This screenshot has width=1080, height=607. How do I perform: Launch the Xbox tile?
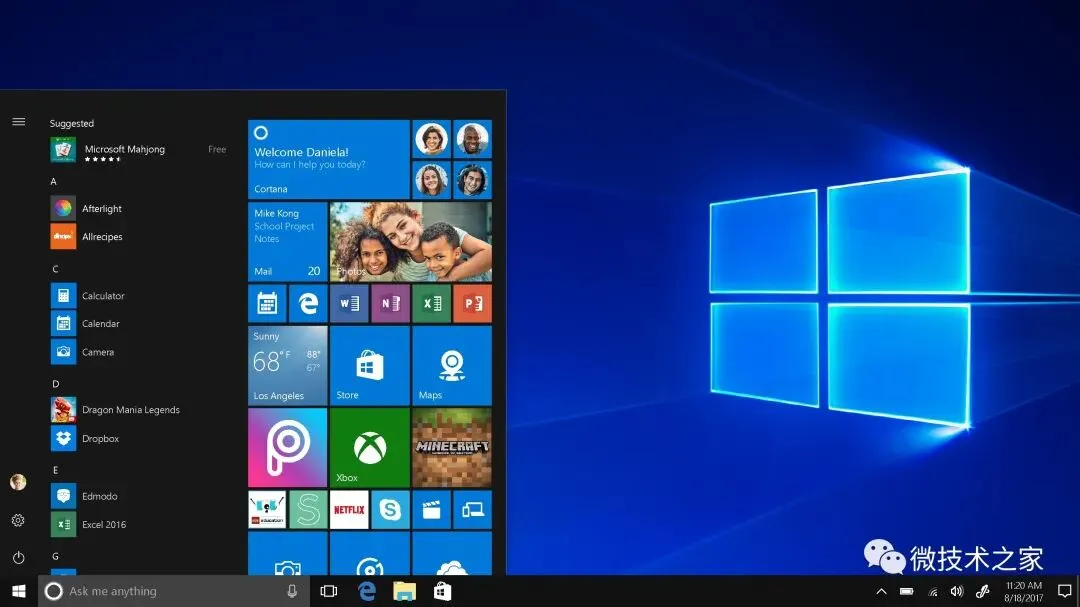(369, 446)
